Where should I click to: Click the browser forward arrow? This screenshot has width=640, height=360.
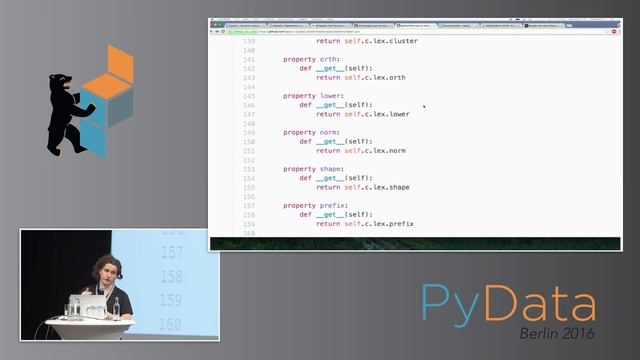(x=217, y=31)
